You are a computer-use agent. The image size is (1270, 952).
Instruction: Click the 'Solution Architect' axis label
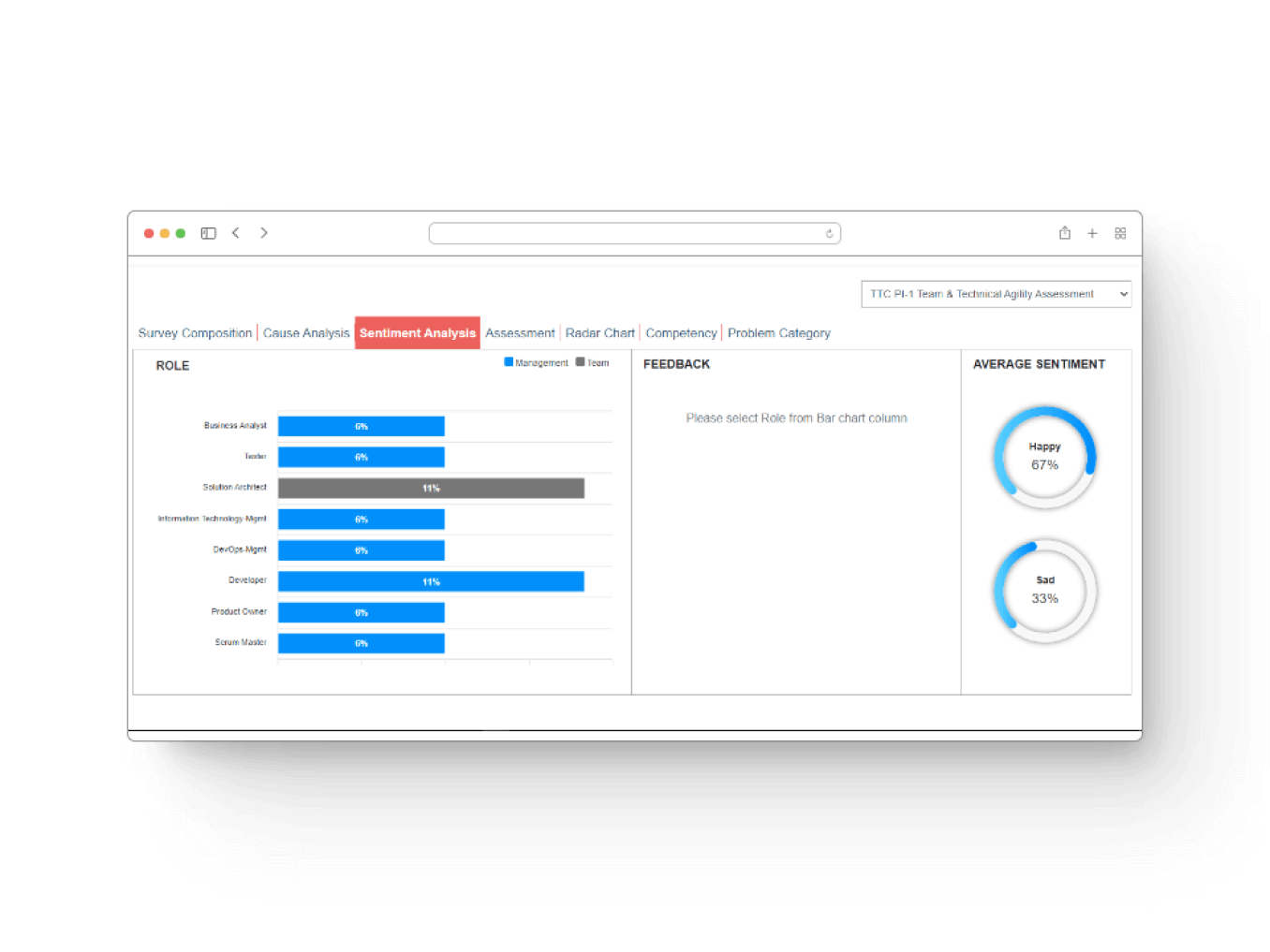point(234,488)
